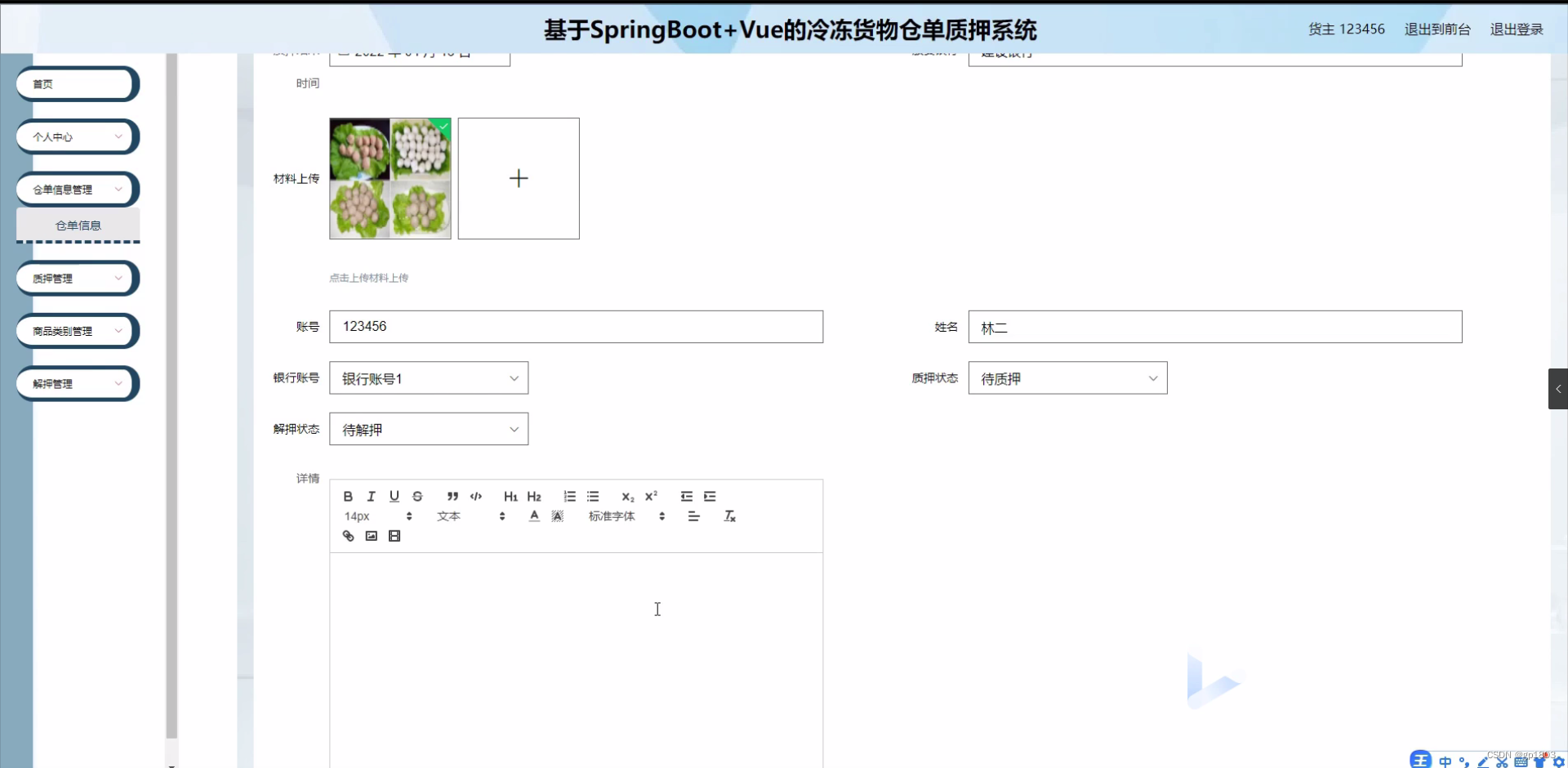Apply italic formatting in the details editor

tap(371, 496)
